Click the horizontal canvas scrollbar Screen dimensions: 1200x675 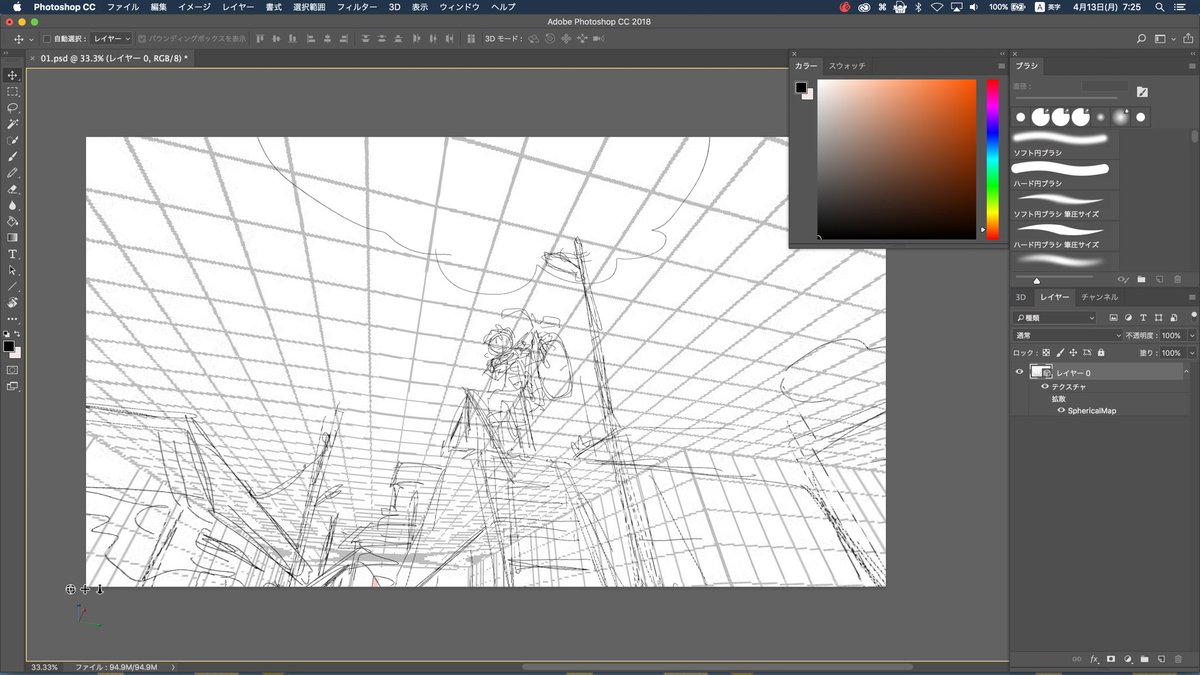tap(717, 666)
